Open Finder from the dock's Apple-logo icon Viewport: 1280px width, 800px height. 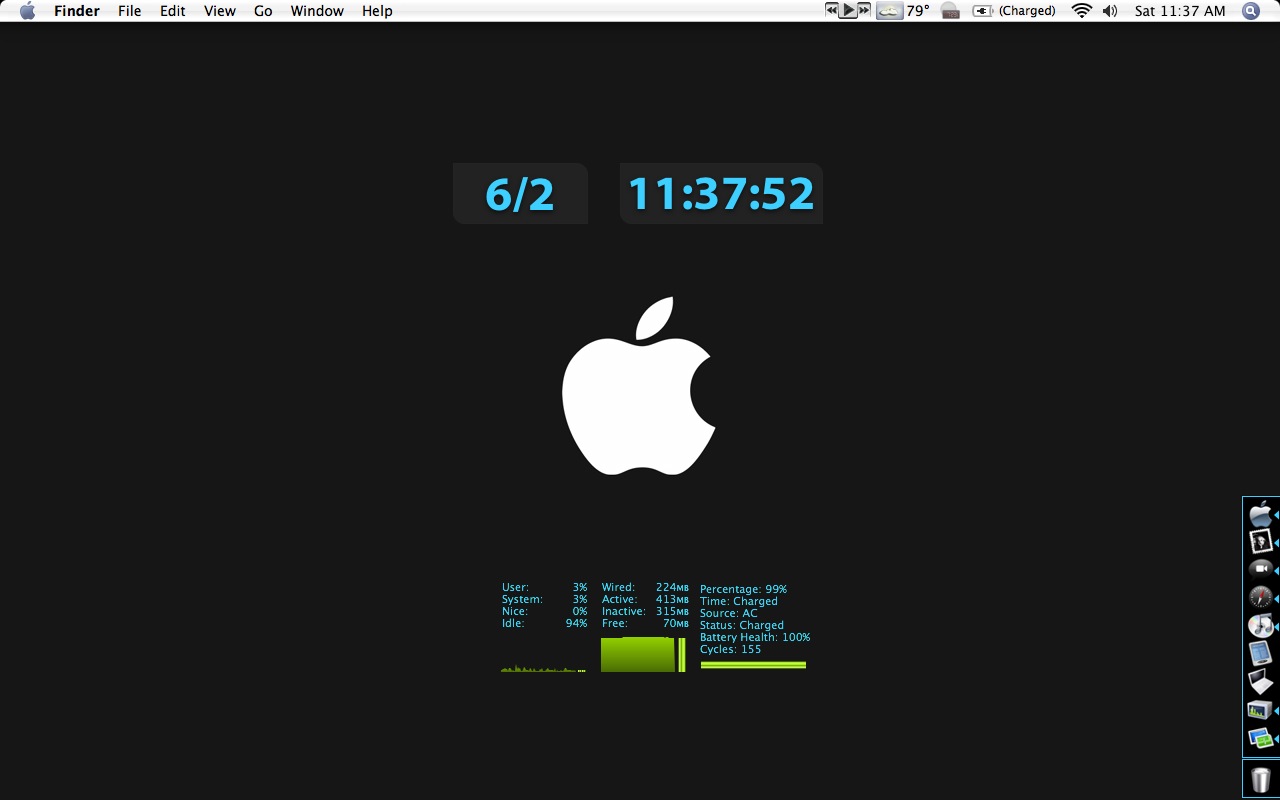[x=1260, y=514]
